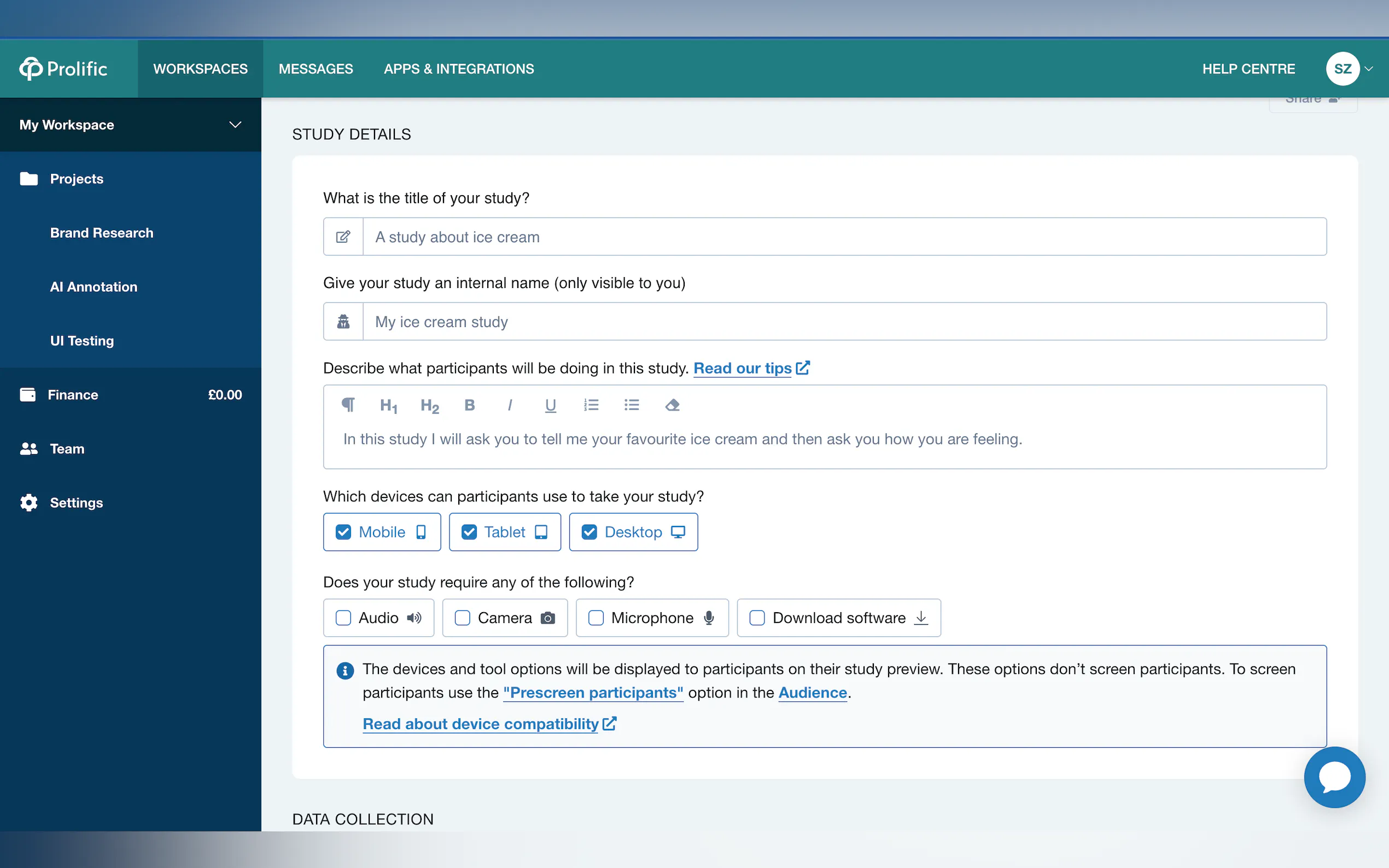Enable the Microphone requirement checkbox
Screen dimensions: 1389x868
coord(596,618)
